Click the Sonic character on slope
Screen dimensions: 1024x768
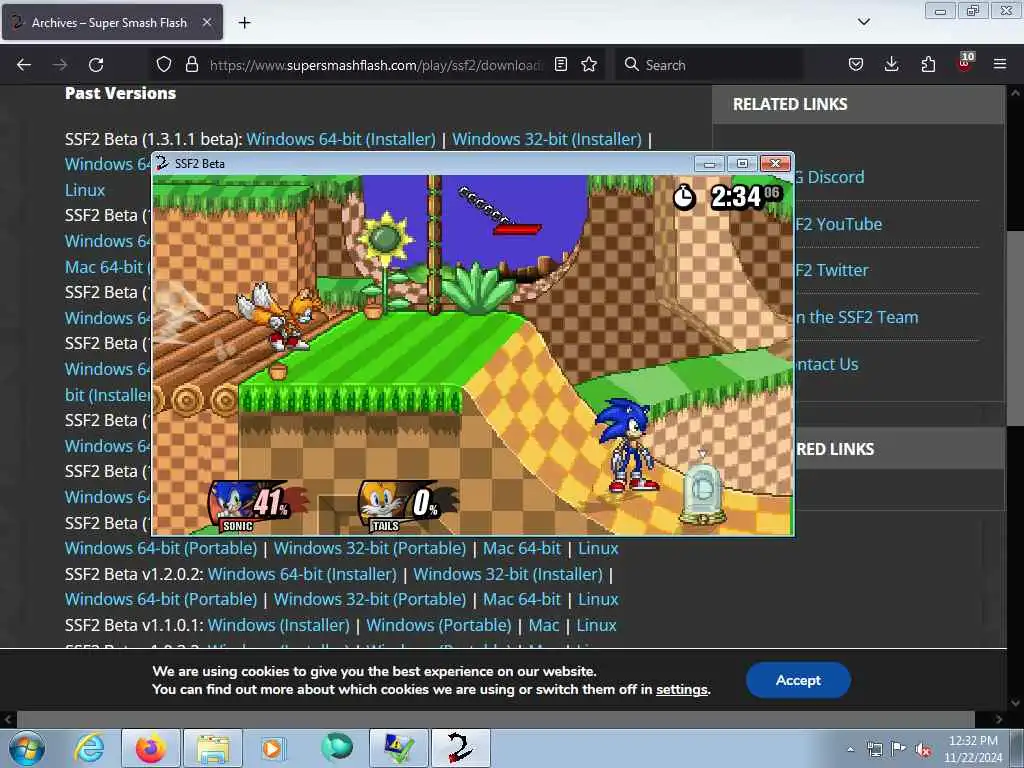tap(628, 445)
